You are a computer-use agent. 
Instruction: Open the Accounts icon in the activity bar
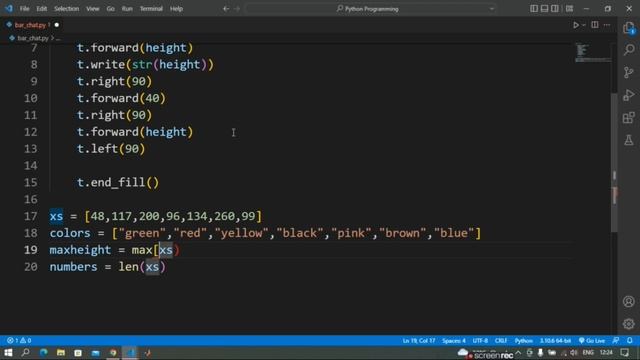(629, 302)
